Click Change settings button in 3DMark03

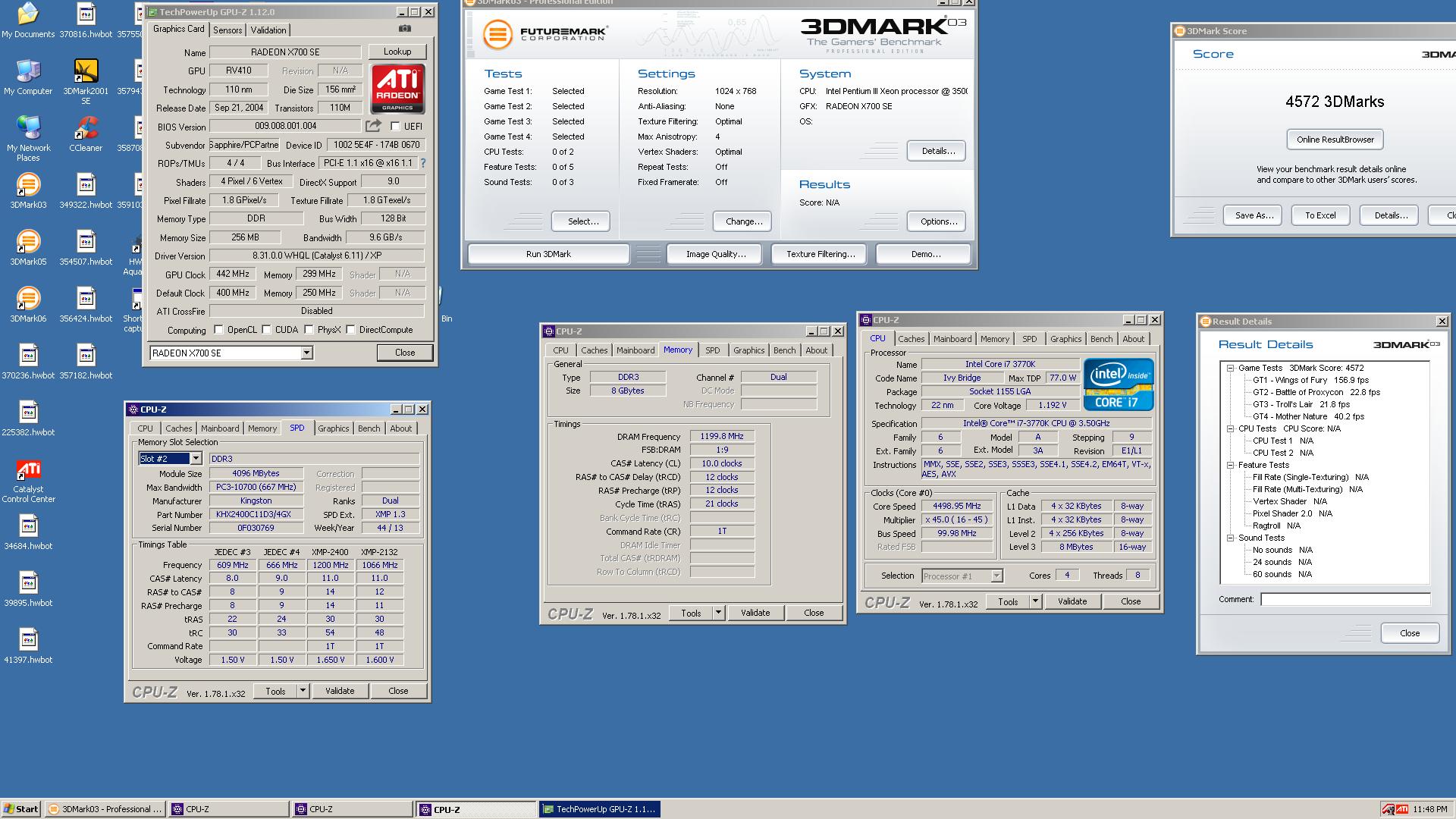tap(742, 221)
